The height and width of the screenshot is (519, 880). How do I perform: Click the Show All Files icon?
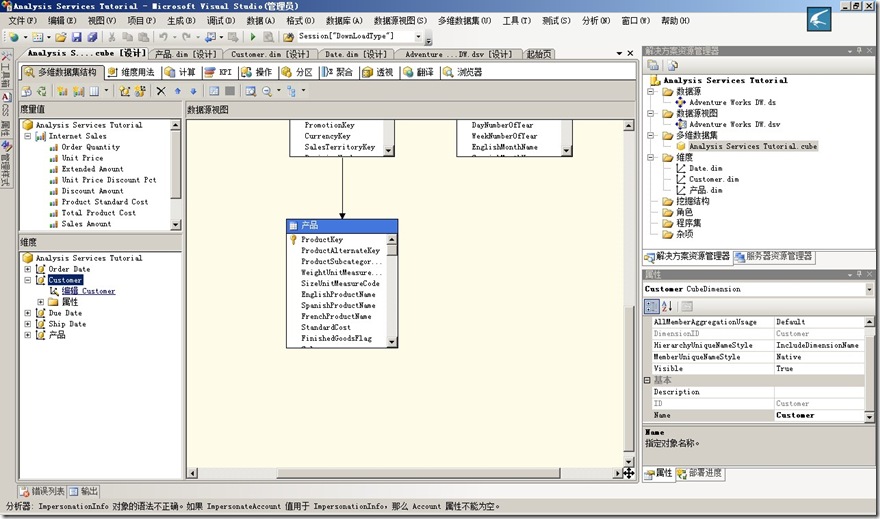click(672, 65)
